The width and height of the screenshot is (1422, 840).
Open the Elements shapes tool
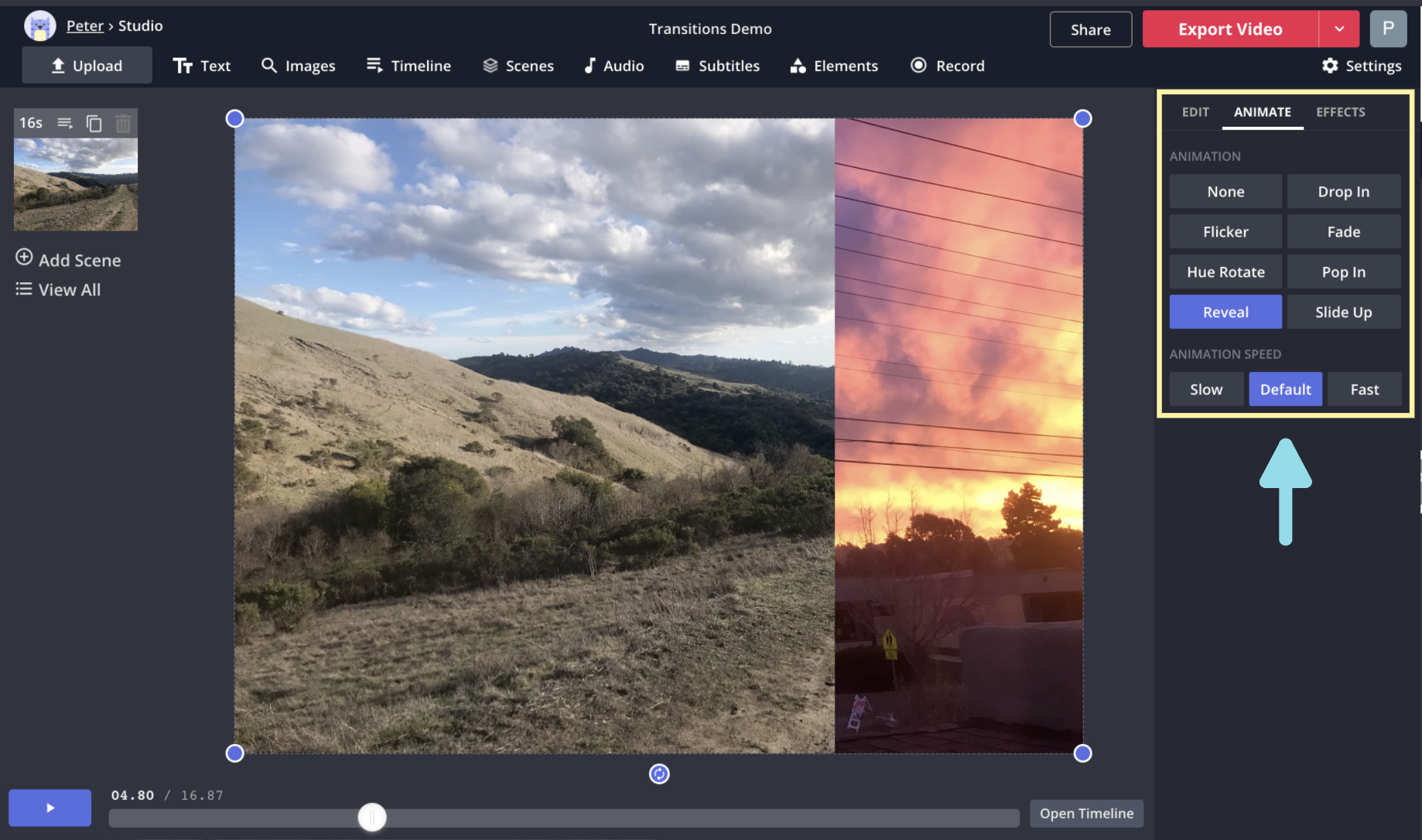[834, 66]
